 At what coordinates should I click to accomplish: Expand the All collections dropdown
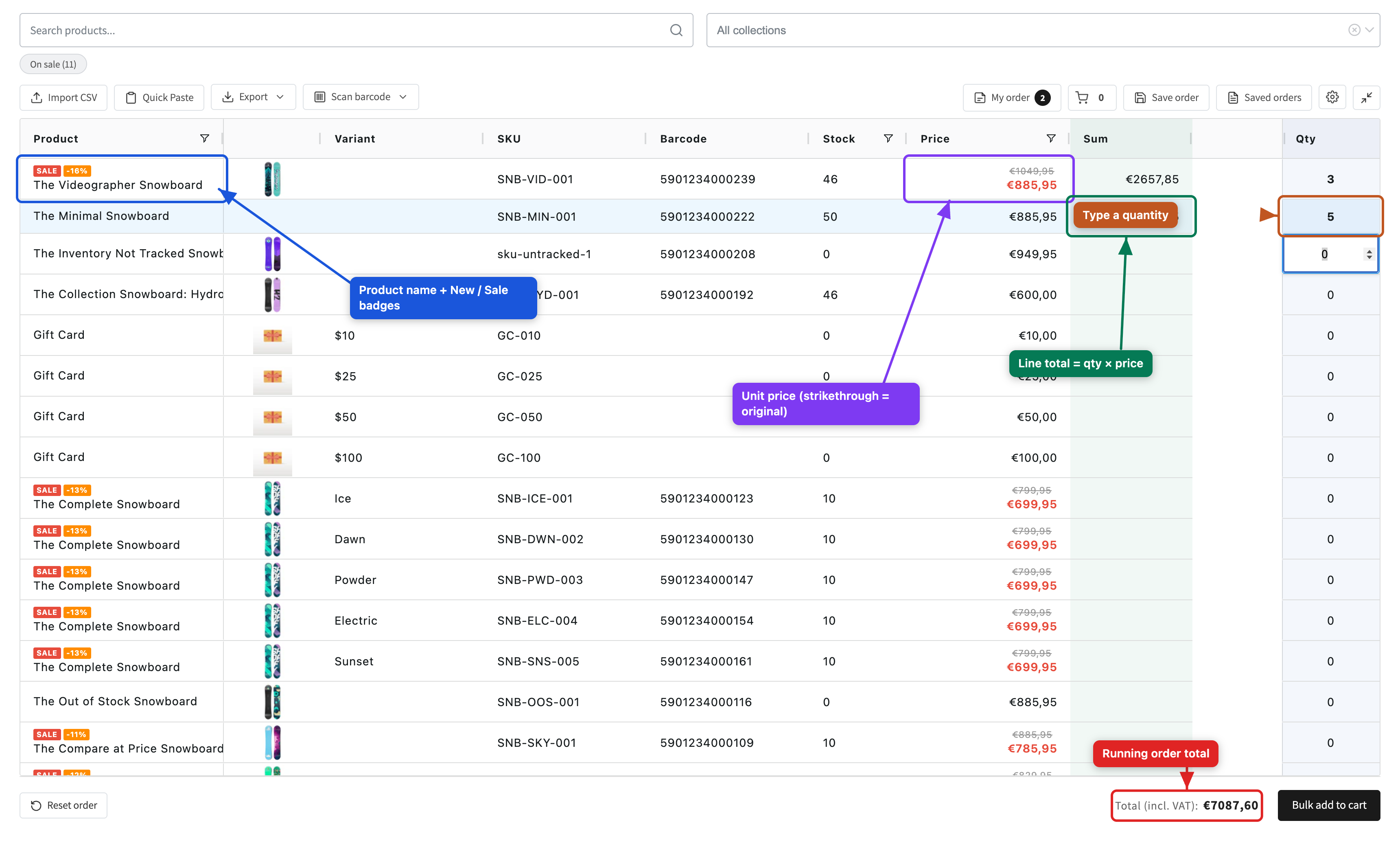[x=1369, y=30]
